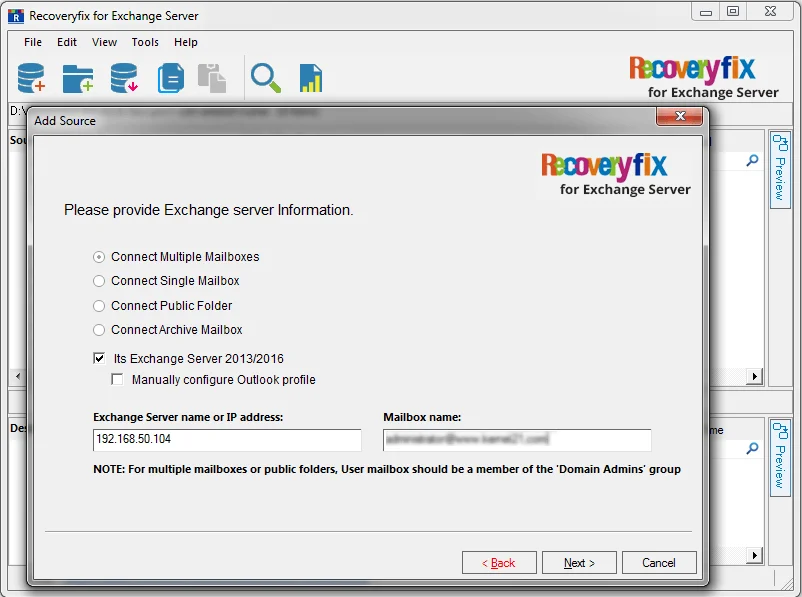Open the upper Preview side tab
Viewport: 802px width, 597px height.
[x=779, y=169]
